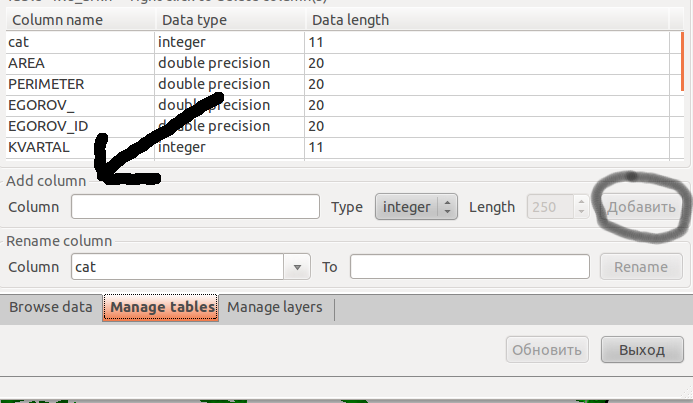The image size is (693, 403).
Task: Select the Manage tables tab
Action: point(163,308)
